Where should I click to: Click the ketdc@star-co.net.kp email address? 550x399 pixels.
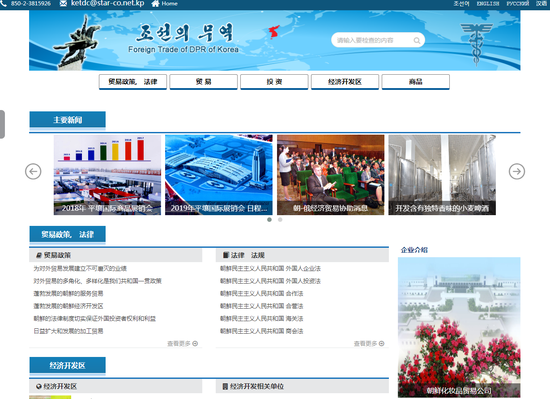pos(107,3)
